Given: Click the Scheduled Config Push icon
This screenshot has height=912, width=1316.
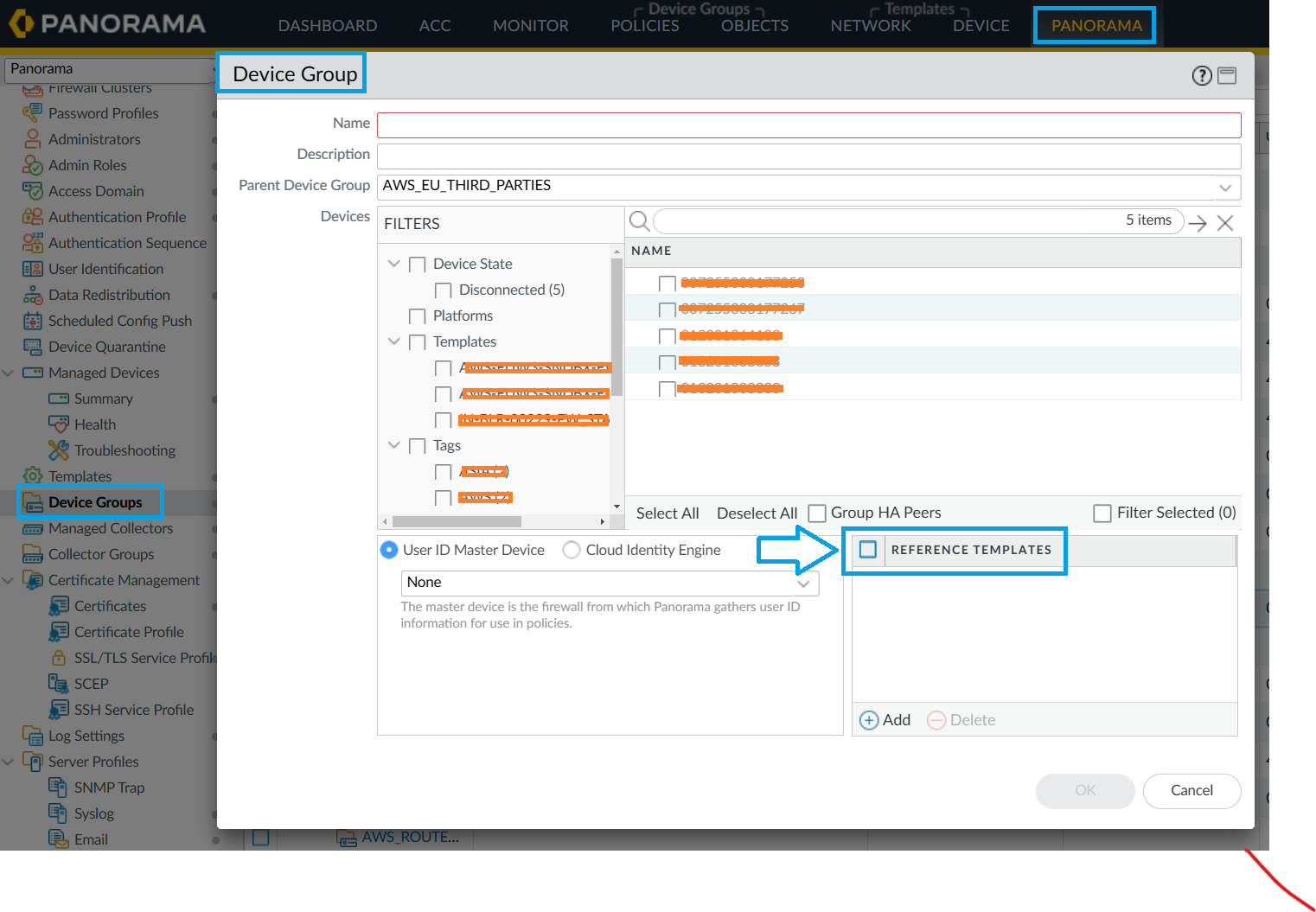Looking at the screenshot, I should pos(32,320).
